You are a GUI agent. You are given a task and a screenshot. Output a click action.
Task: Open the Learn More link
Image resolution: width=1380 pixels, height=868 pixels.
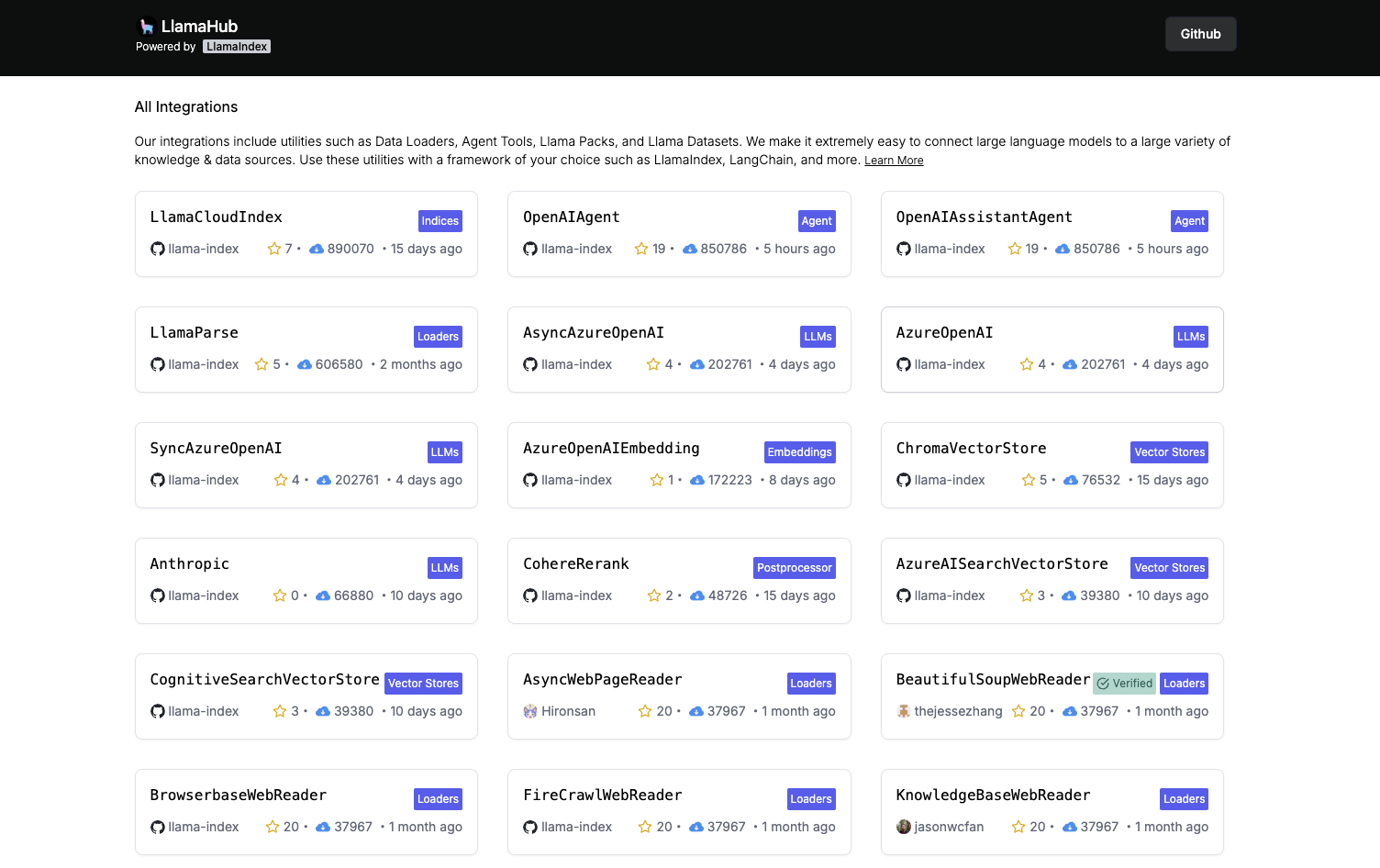tap(894, 161)
